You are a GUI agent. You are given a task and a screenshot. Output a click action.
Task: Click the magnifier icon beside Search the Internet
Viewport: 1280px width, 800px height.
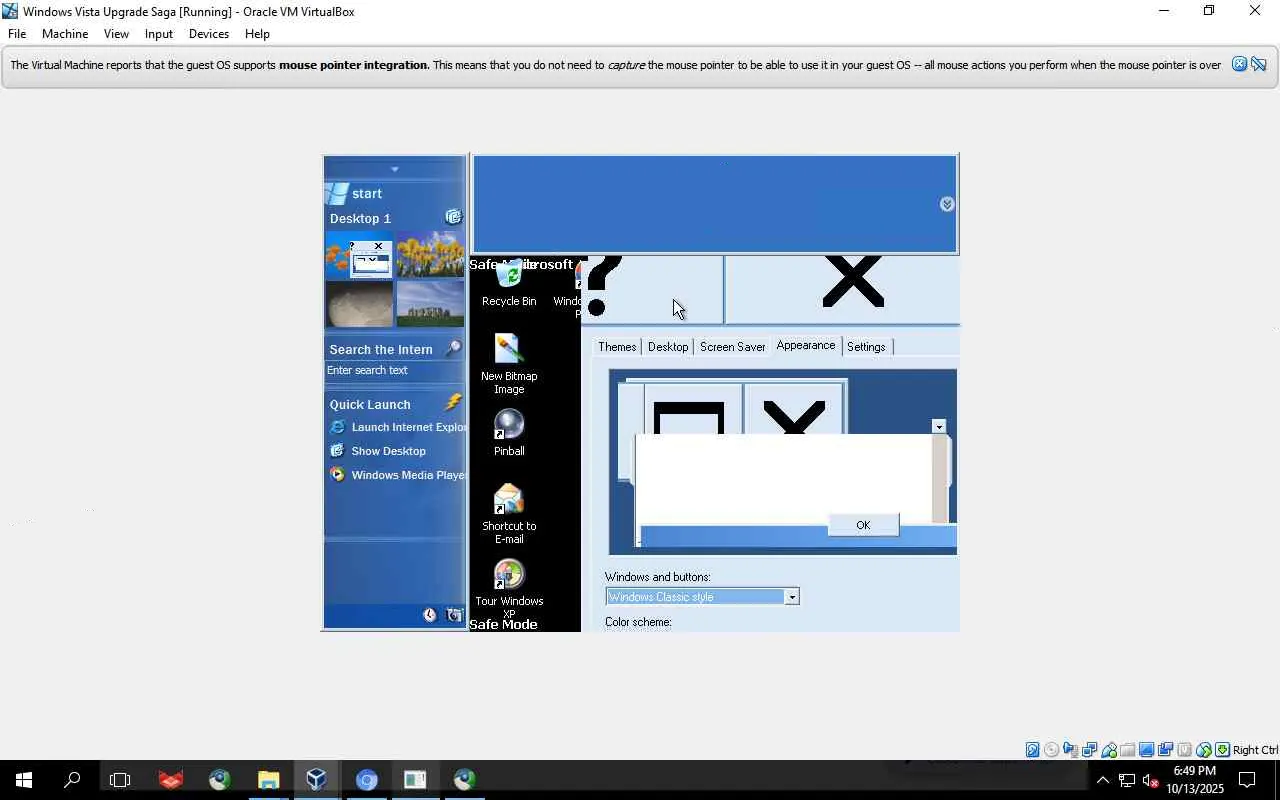453,348
